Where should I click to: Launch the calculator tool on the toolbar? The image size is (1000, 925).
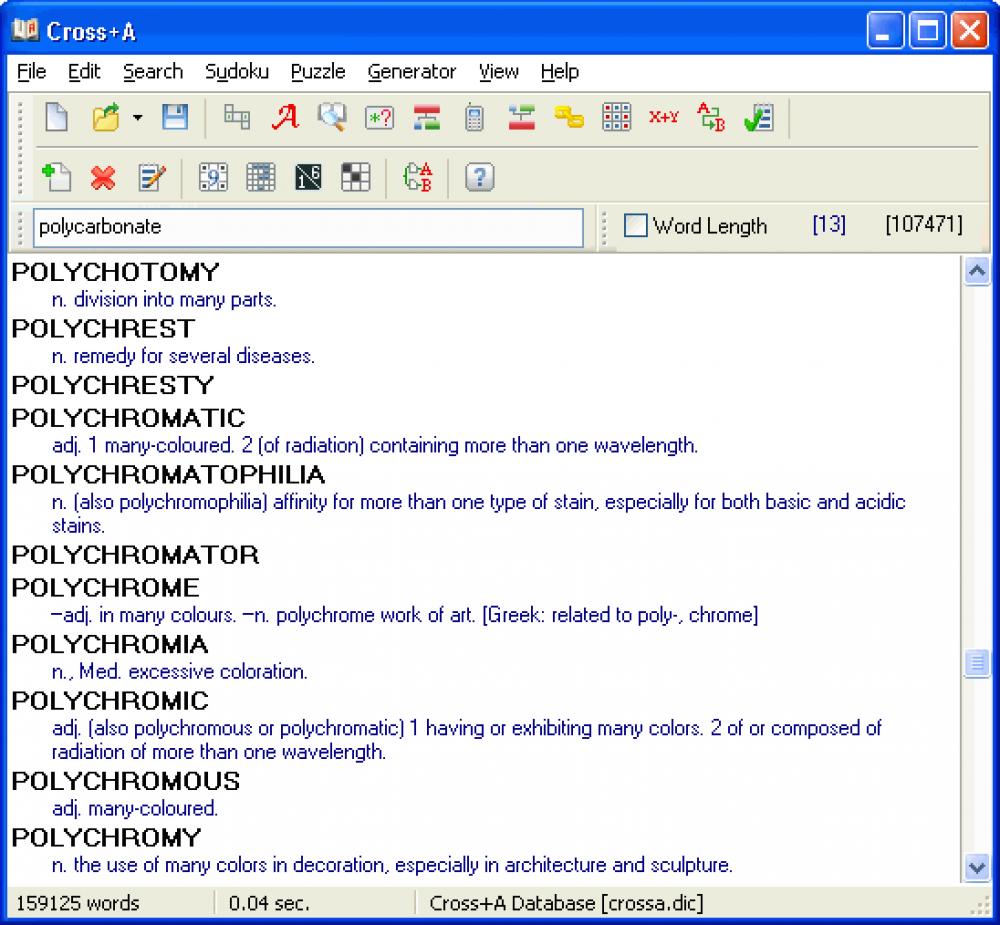(x=472, y=117)
